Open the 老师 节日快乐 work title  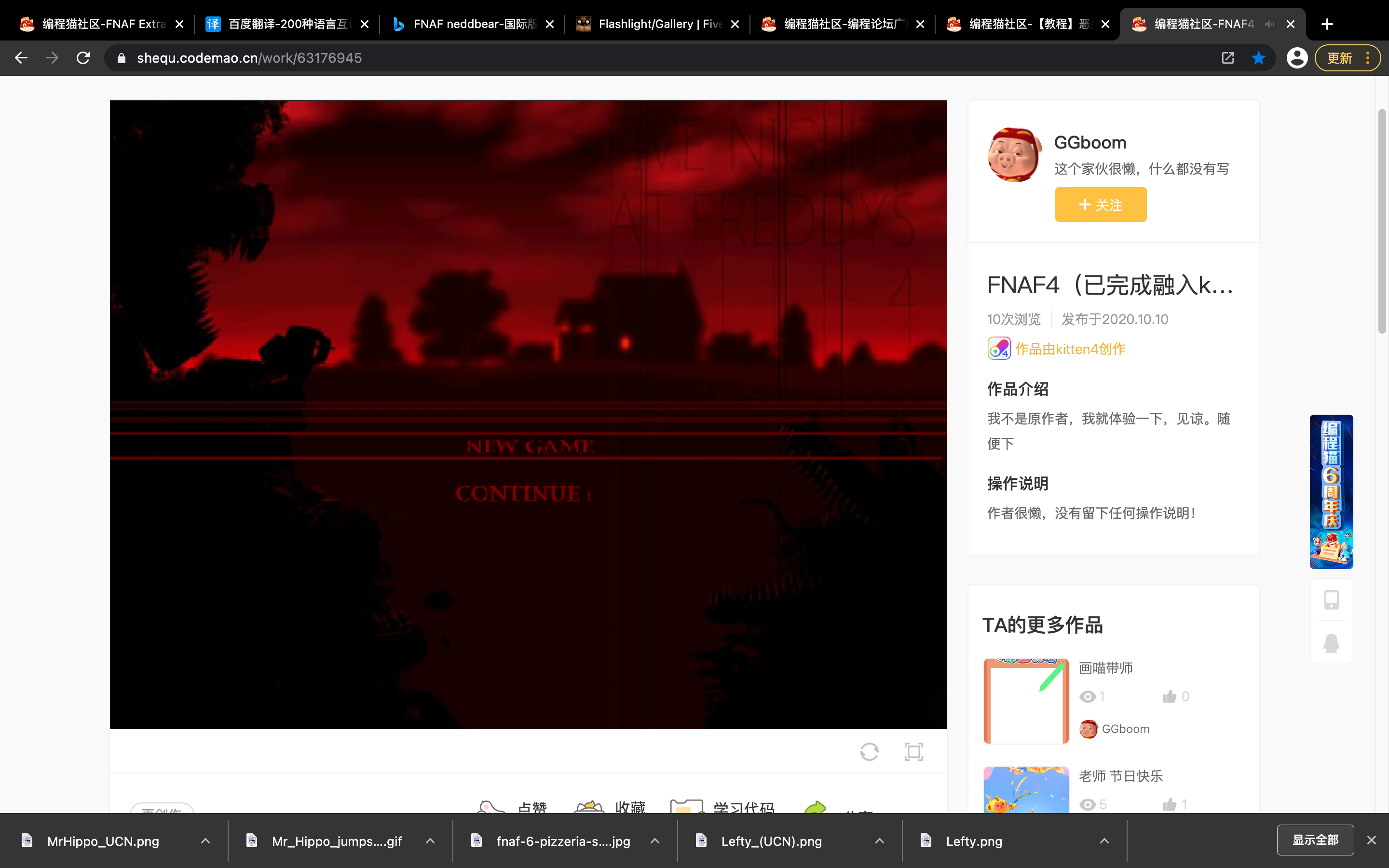pyautogui.click(x=1120, y=776)
